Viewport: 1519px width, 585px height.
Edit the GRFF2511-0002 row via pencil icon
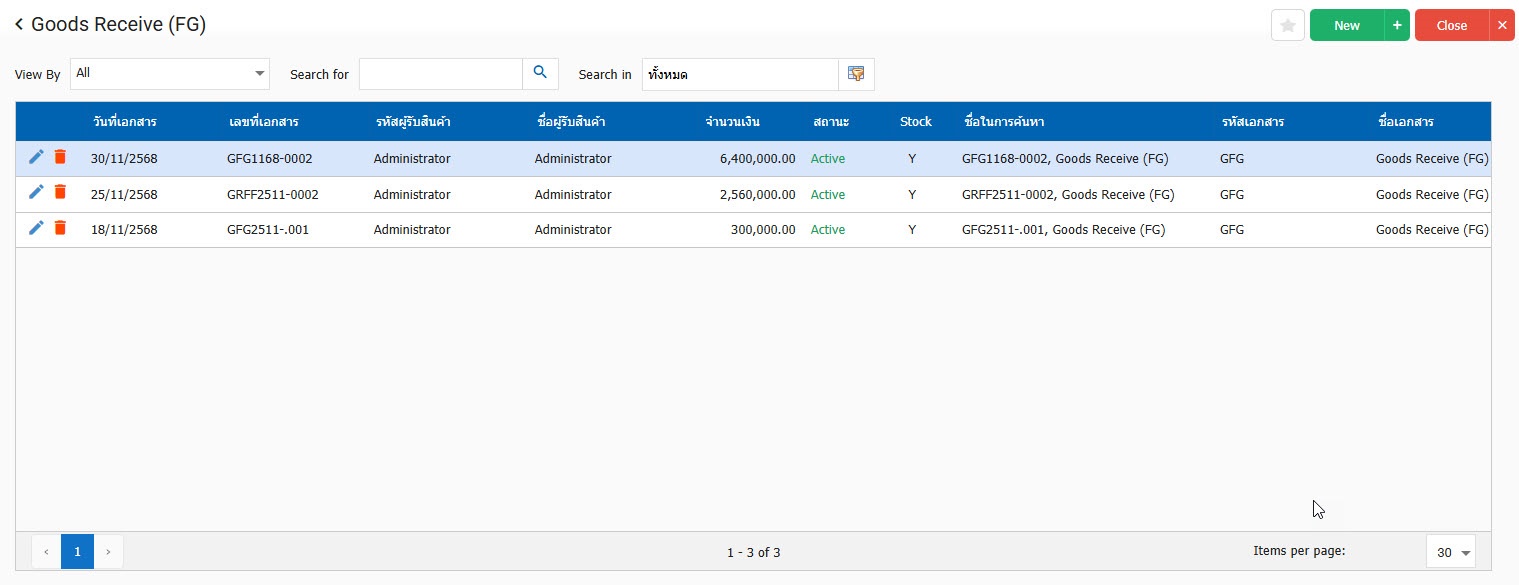[x=36, y=193]
